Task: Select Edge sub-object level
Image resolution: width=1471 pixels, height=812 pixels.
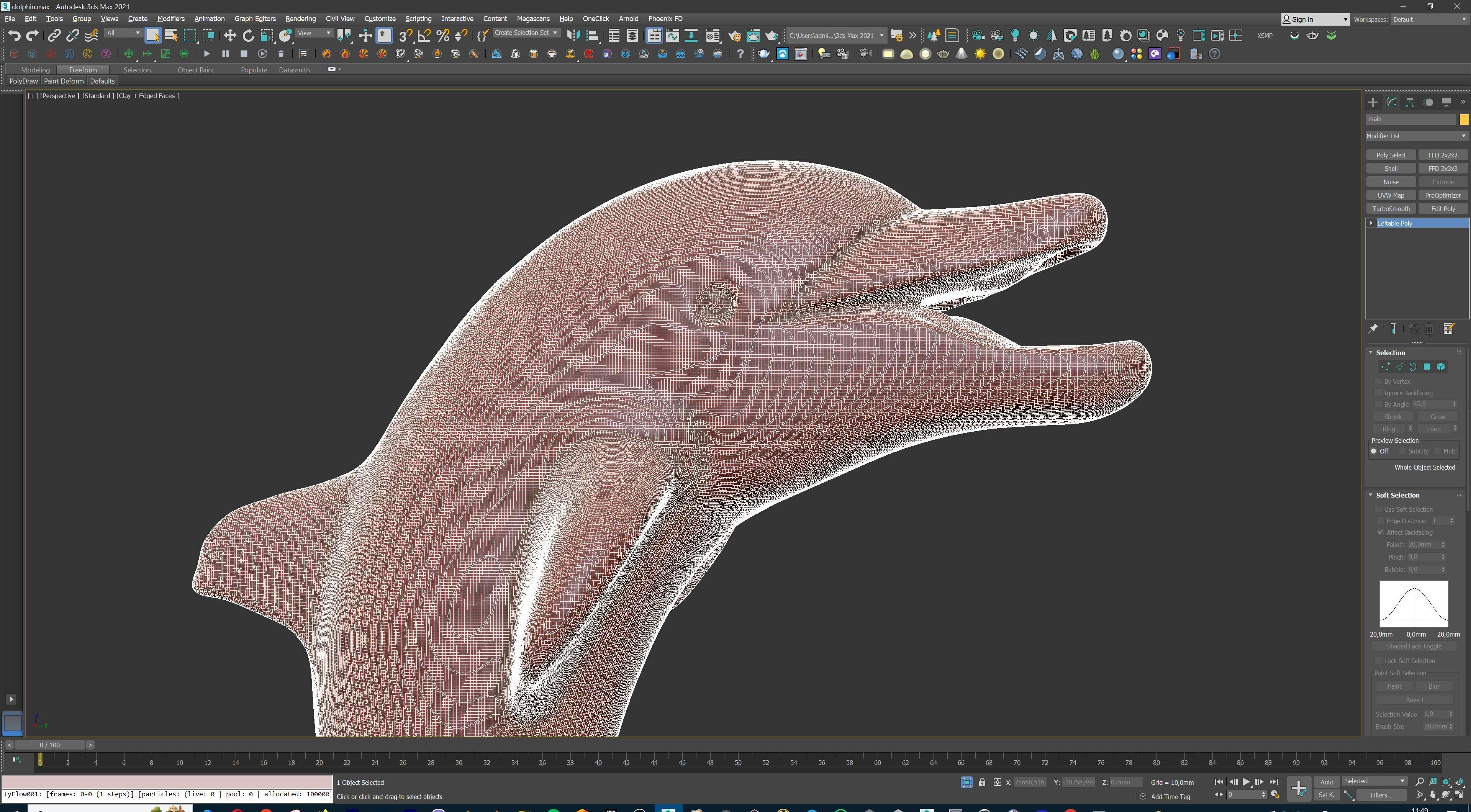Action: [x=1399, y=367]
